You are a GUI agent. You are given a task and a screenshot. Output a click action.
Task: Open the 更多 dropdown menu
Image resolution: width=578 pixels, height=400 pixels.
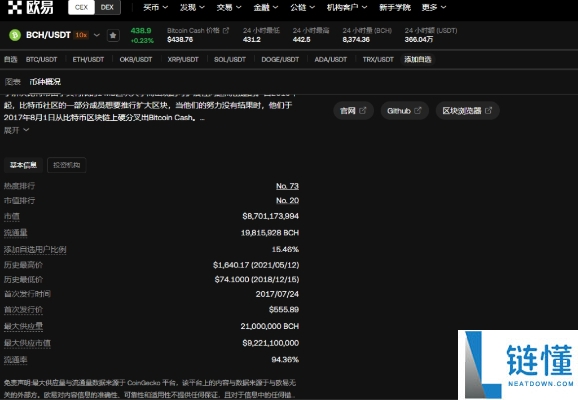434,7
